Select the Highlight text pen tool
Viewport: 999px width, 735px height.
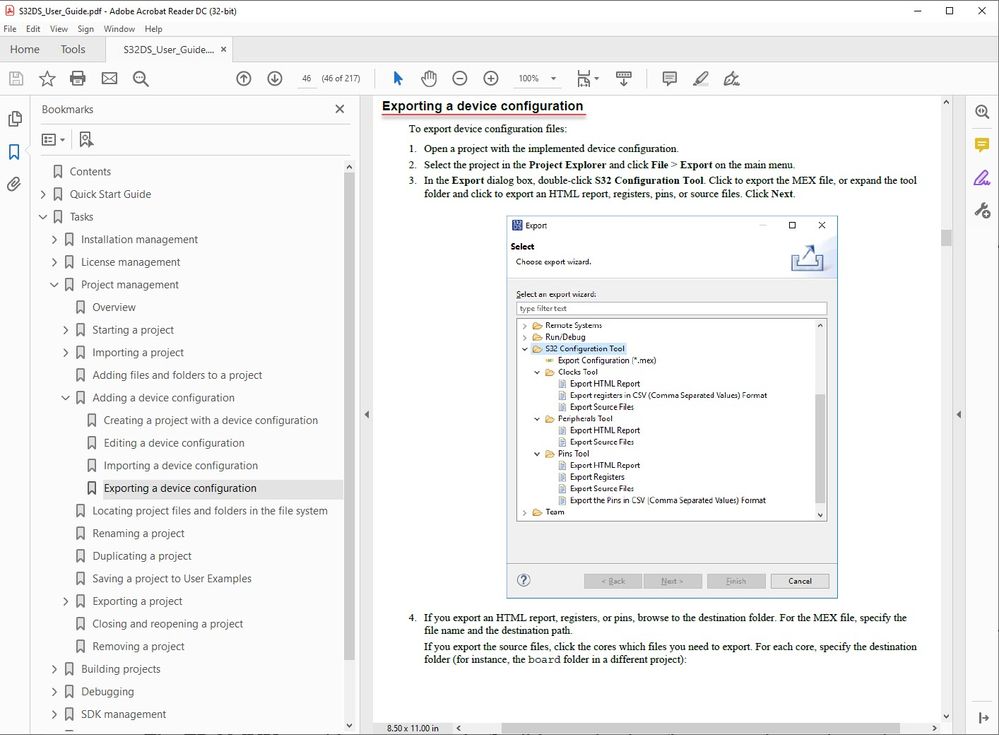(701, 78)
